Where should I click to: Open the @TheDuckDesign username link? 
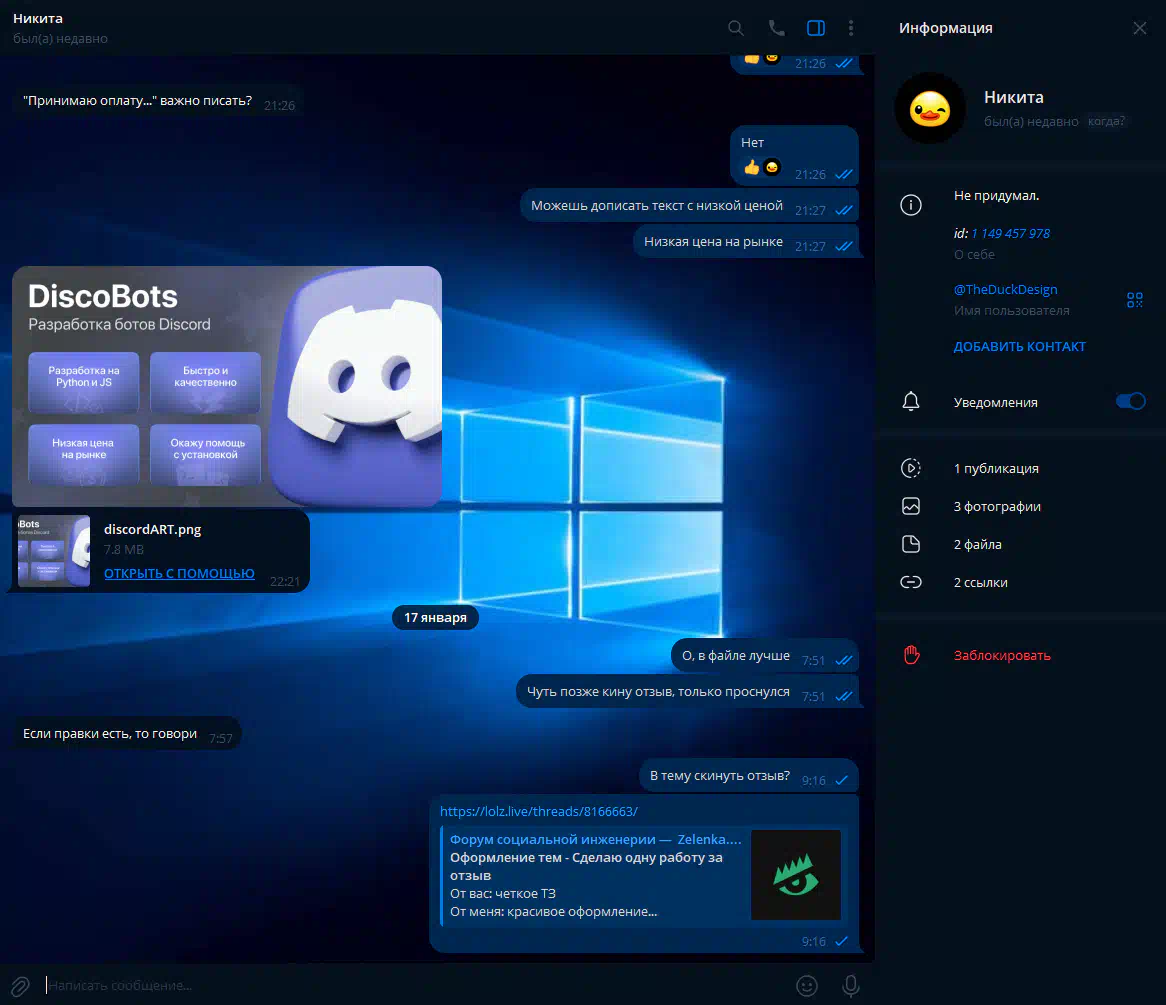point(1005,289)
